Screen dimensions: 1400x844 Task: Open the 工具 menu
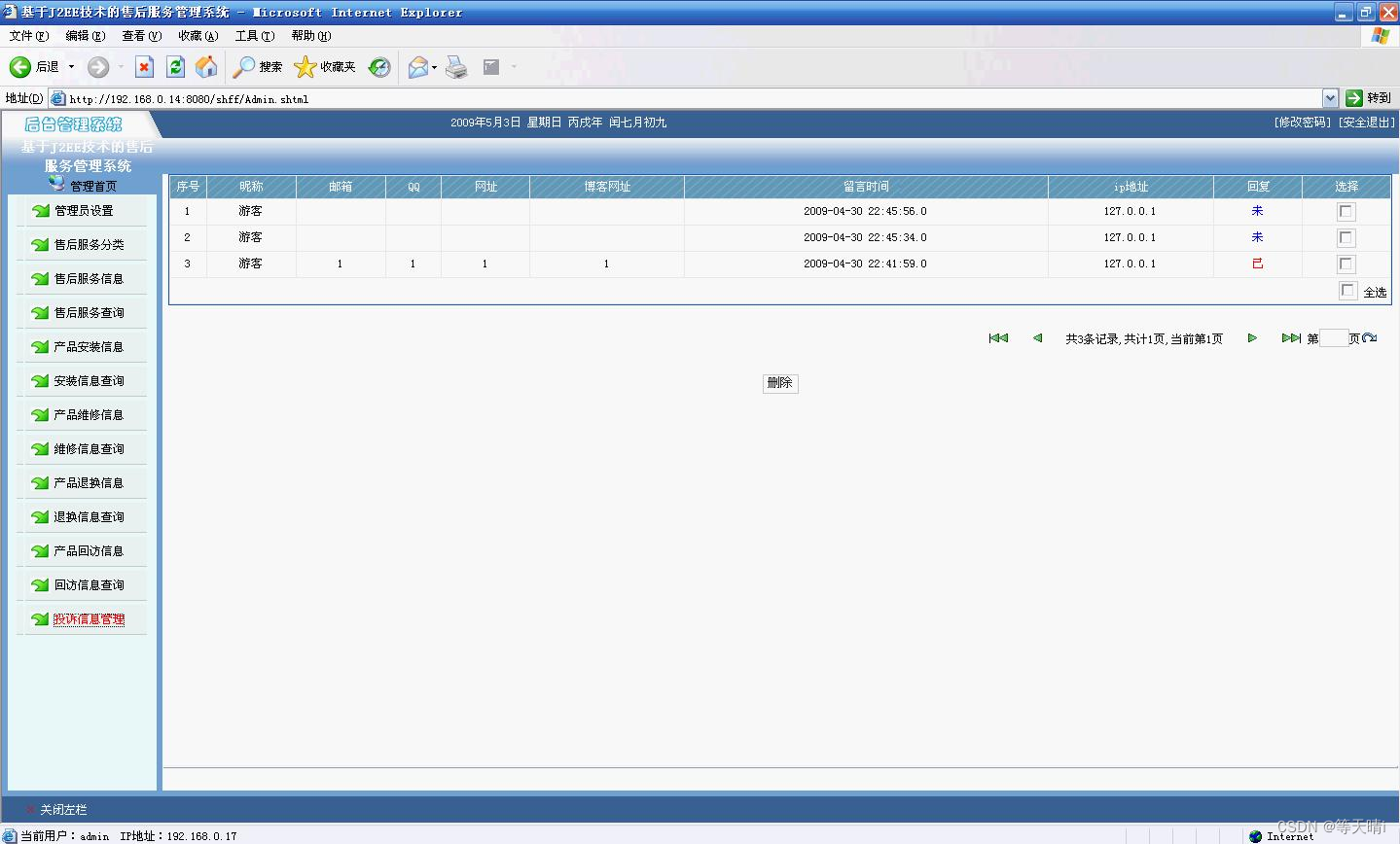click(x=253, y=35)
